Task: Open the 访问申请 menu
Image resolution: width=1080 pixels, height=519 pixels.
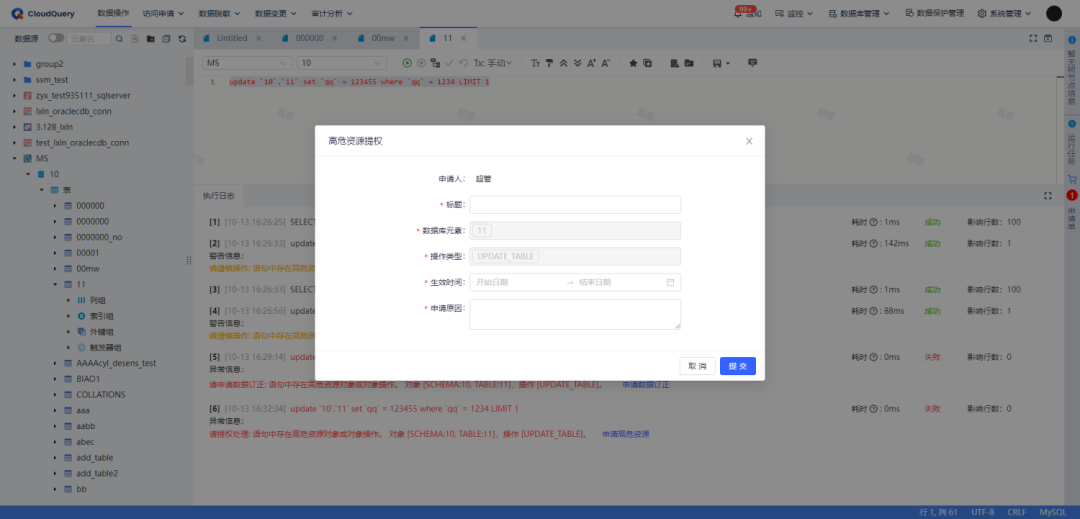Action: pos(162,13)
